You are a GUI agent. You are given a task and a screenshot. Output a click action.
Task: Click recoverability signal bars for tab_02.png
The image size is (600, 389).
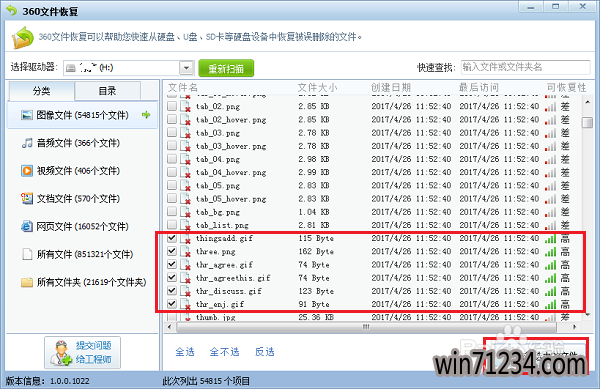[x=551, y=106]
